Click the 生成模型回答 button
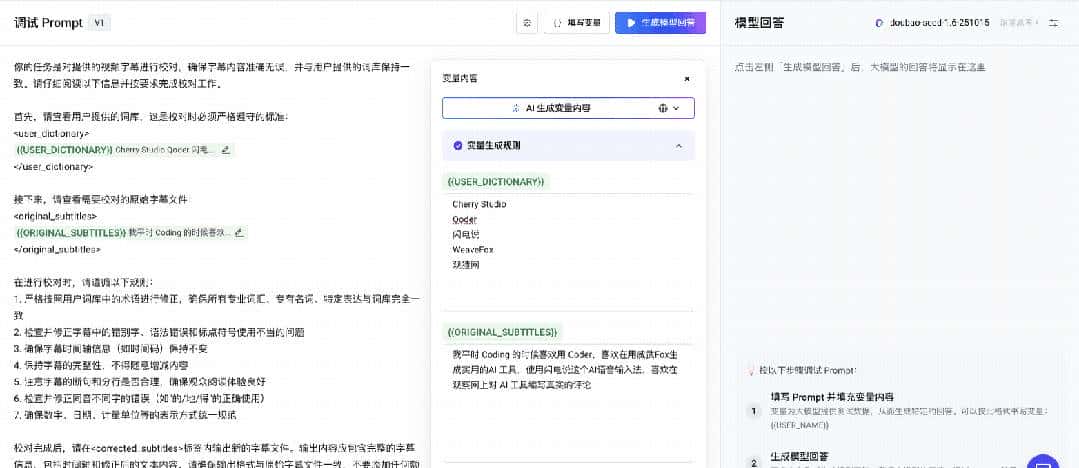This screenshot has width=1079, height=468. [660, 23]
